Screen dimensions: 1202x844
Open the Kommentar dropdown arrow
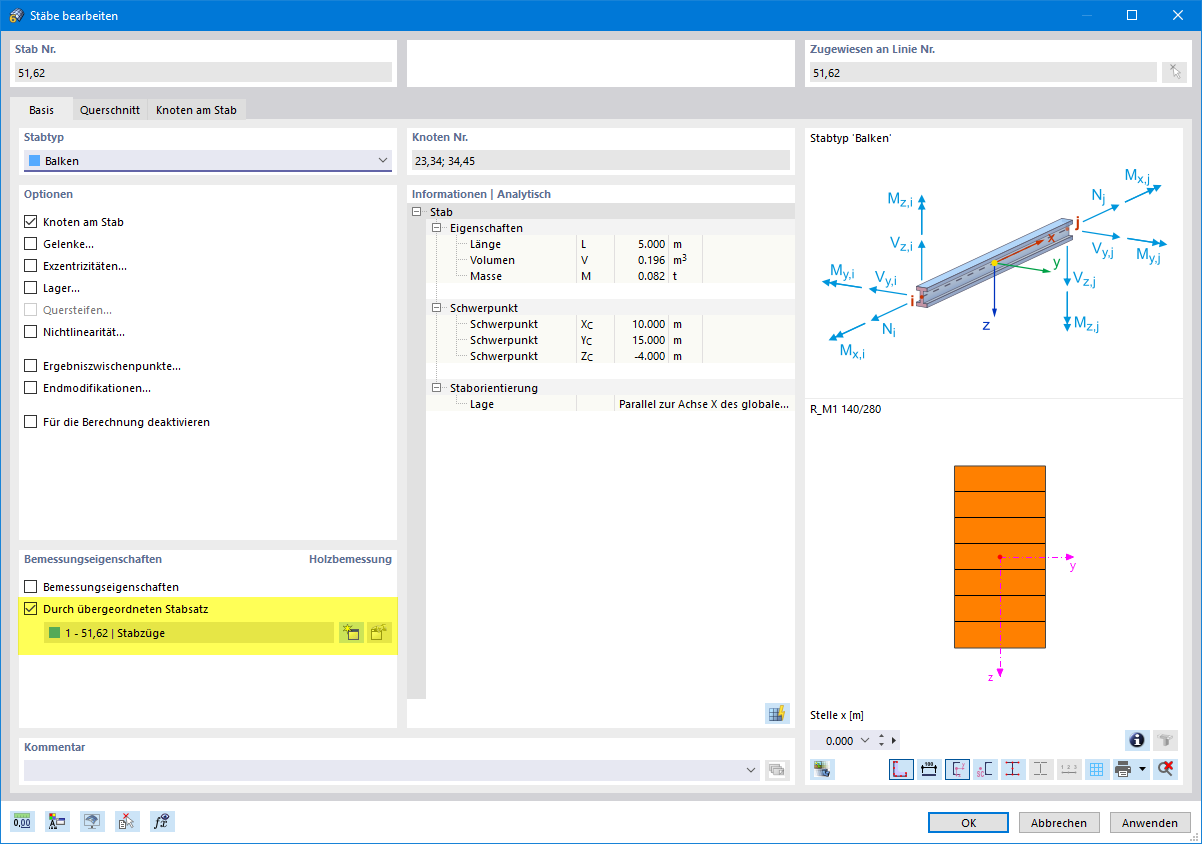pyautogui.click(x=752, y=770)
